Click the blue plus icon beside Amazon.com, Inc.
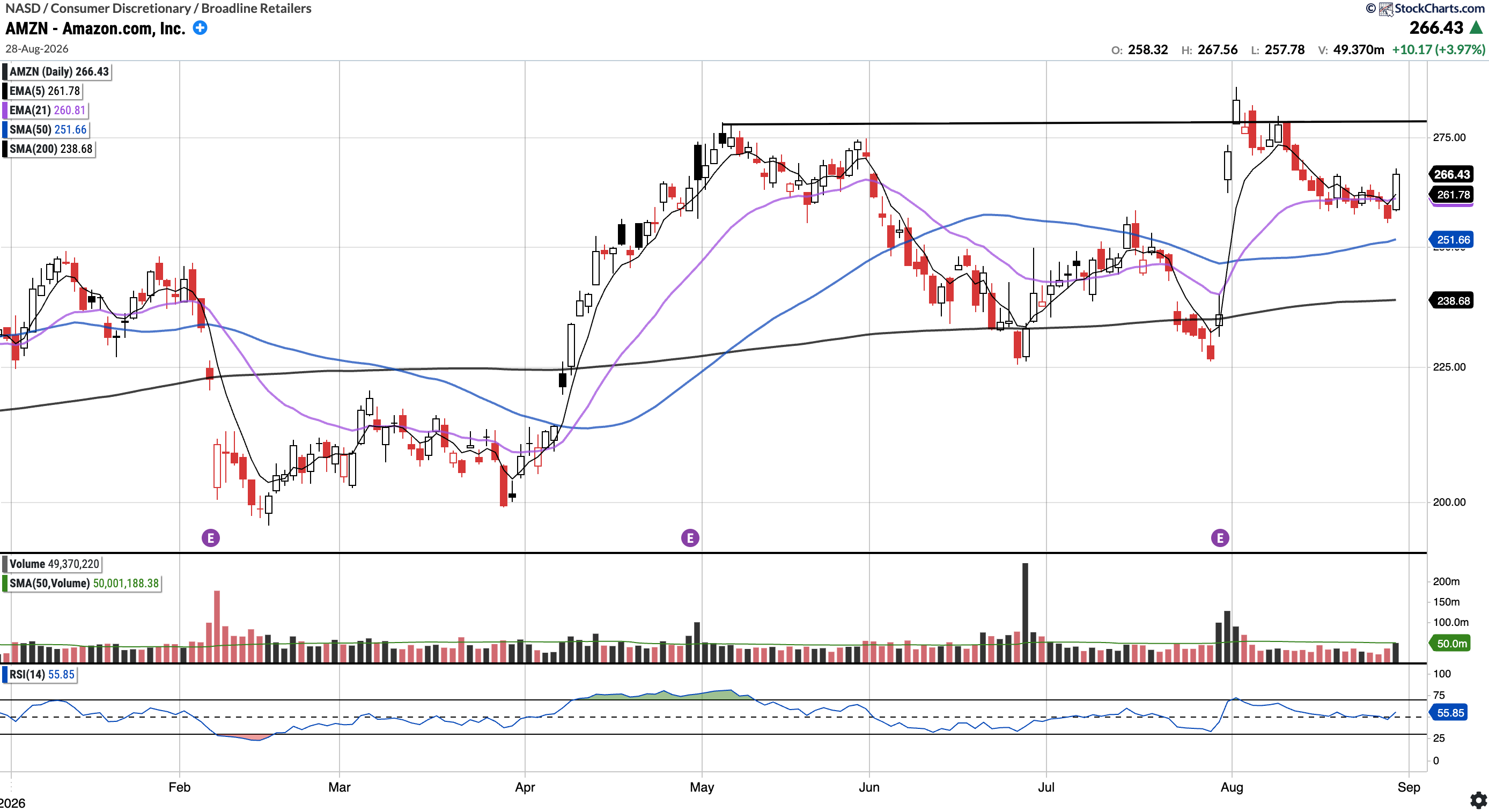Image resolution: width=1489 pixels, height=812 pixels. click(x=200, y=28)
